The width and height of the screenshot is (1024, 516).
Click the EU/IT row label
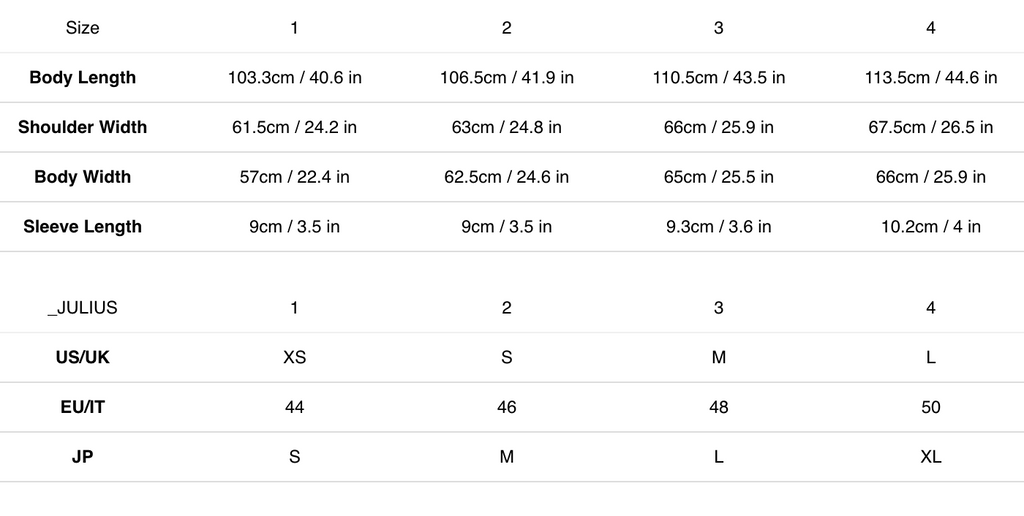click(82, 408)
